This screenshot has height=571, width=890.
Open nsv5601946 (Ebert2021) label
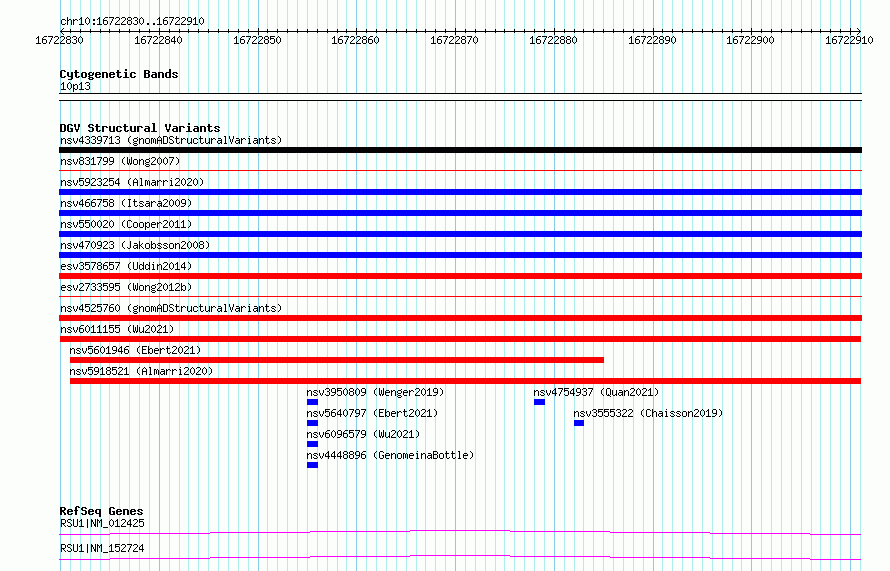(135, 350)
